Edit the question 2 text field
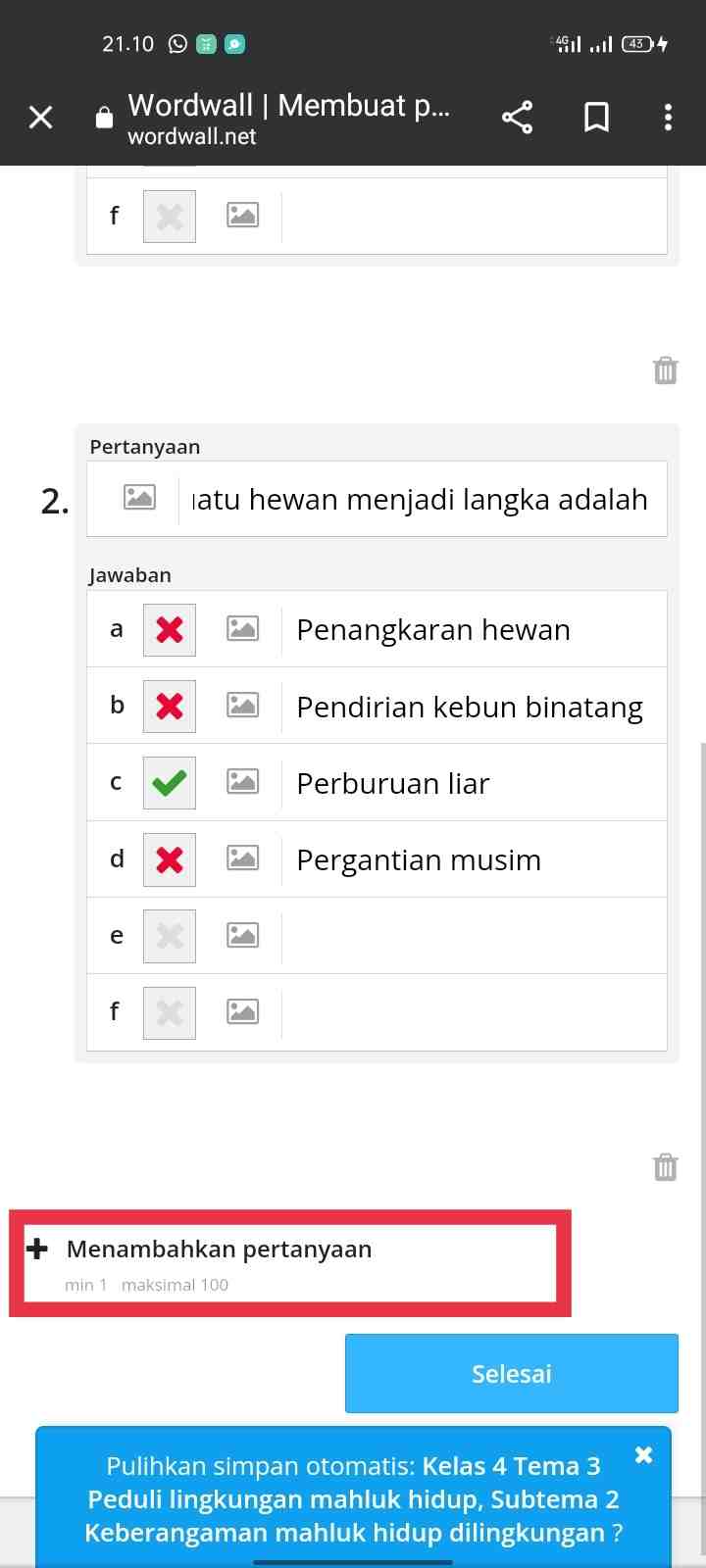The height and width of the screenshot is (1568, 706). click(x=423, y=499)
